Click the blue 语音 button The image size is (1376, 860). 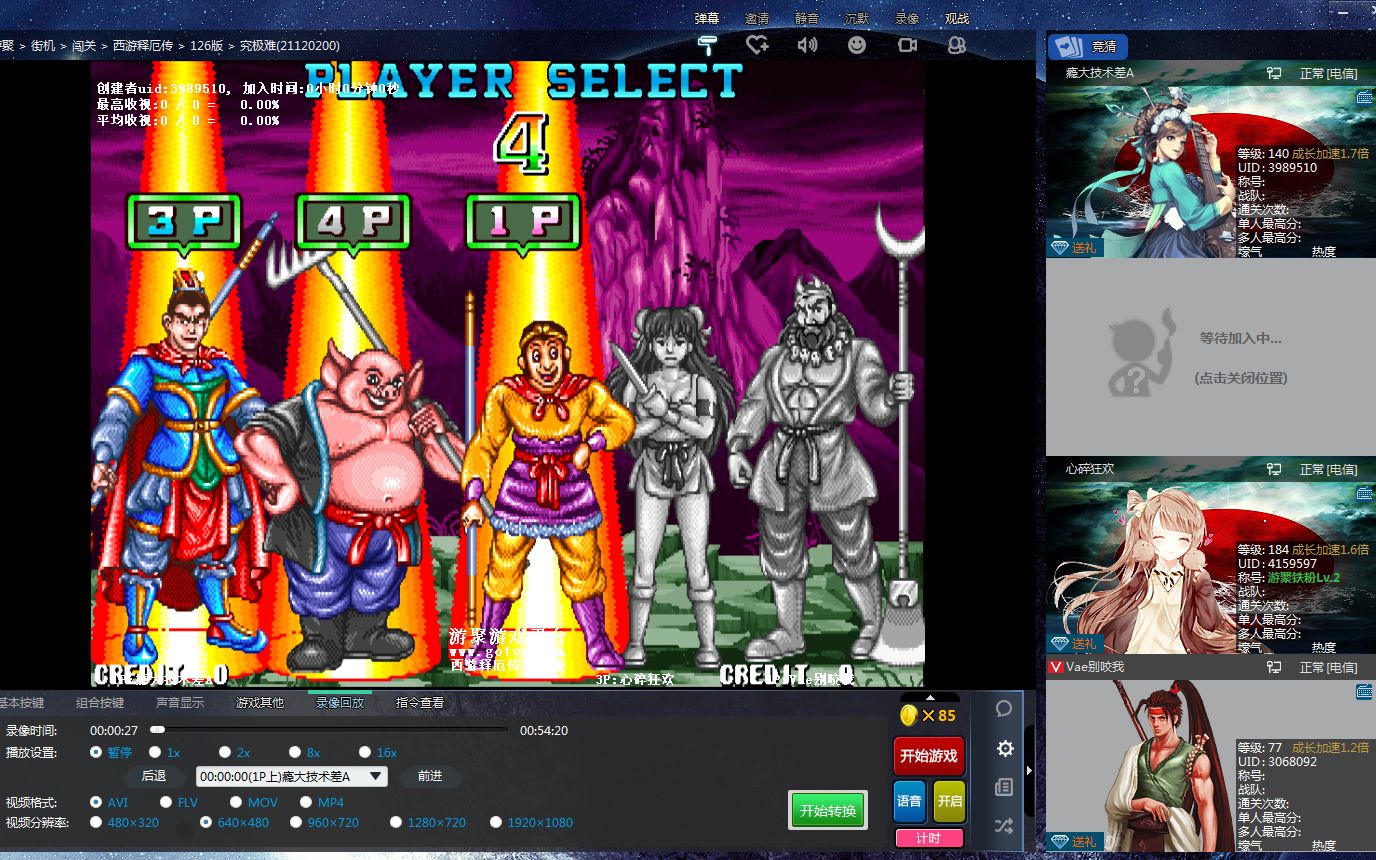910,801
